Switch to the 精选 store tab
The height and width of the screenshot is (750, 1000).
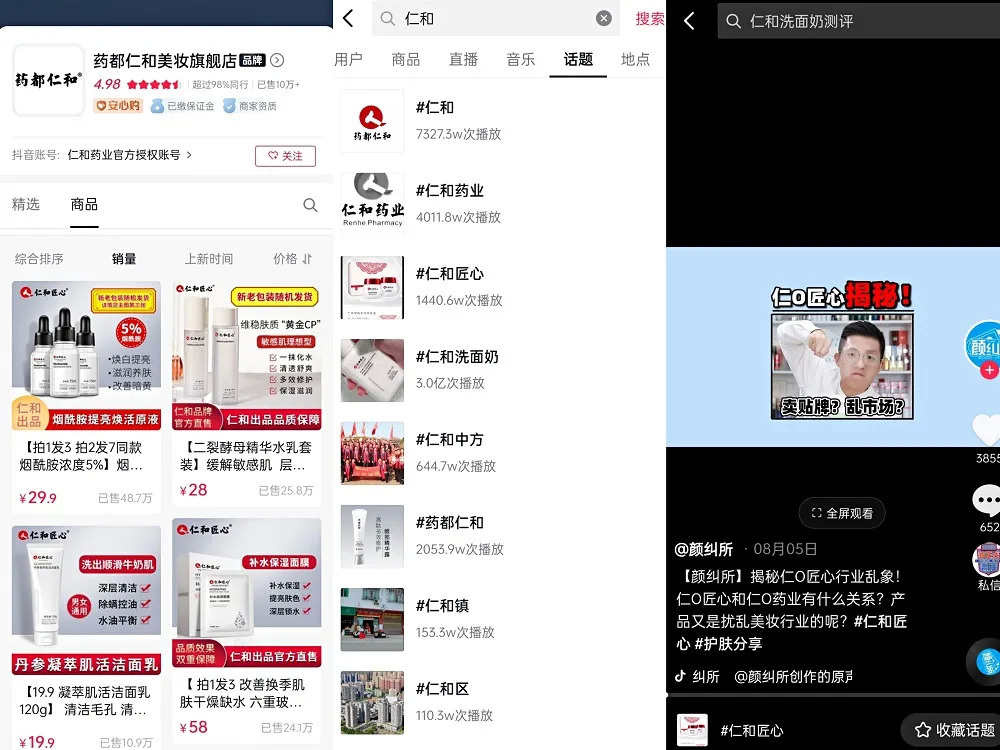(x=26, y=205)
